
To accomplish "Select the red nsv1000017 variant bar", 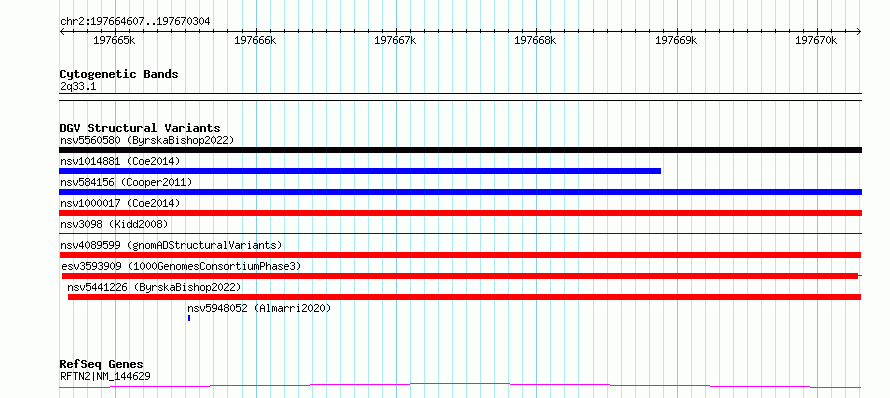I will (460, 213).
